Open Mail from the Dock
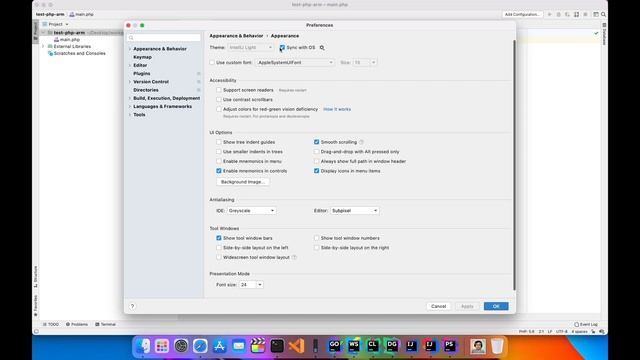This screenshot has width=640, height=360. pyautogui.click(x=239, y=346)
